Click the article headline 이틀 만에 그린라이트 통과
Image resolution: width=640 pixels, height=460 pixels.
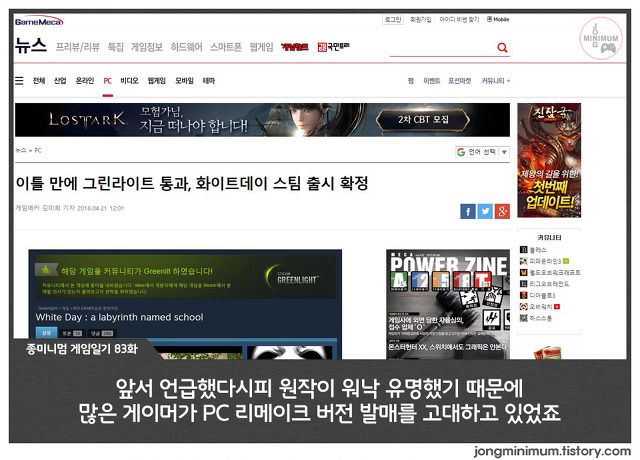coord(192,183)
